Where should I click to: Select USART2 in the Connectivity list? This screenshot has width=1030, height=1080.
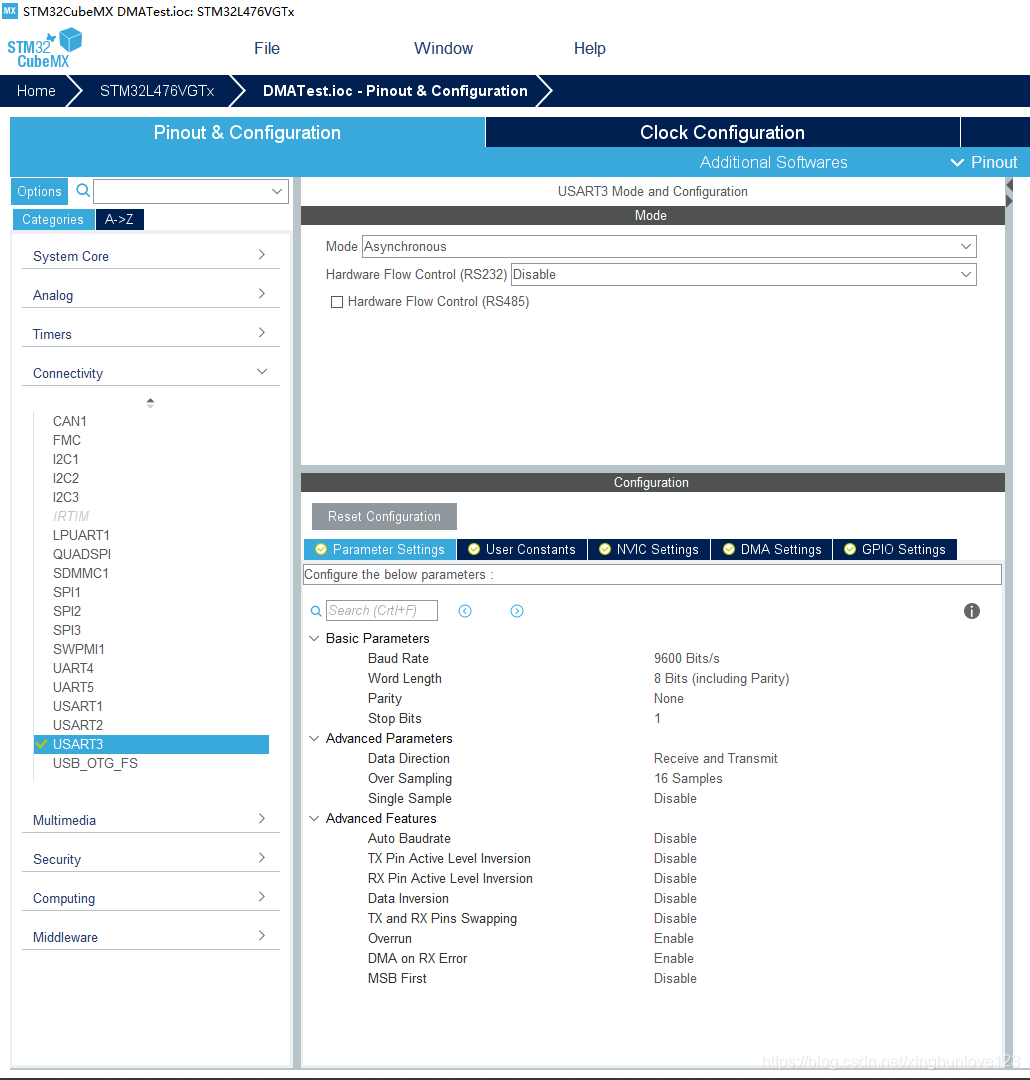tap(78, 725)
